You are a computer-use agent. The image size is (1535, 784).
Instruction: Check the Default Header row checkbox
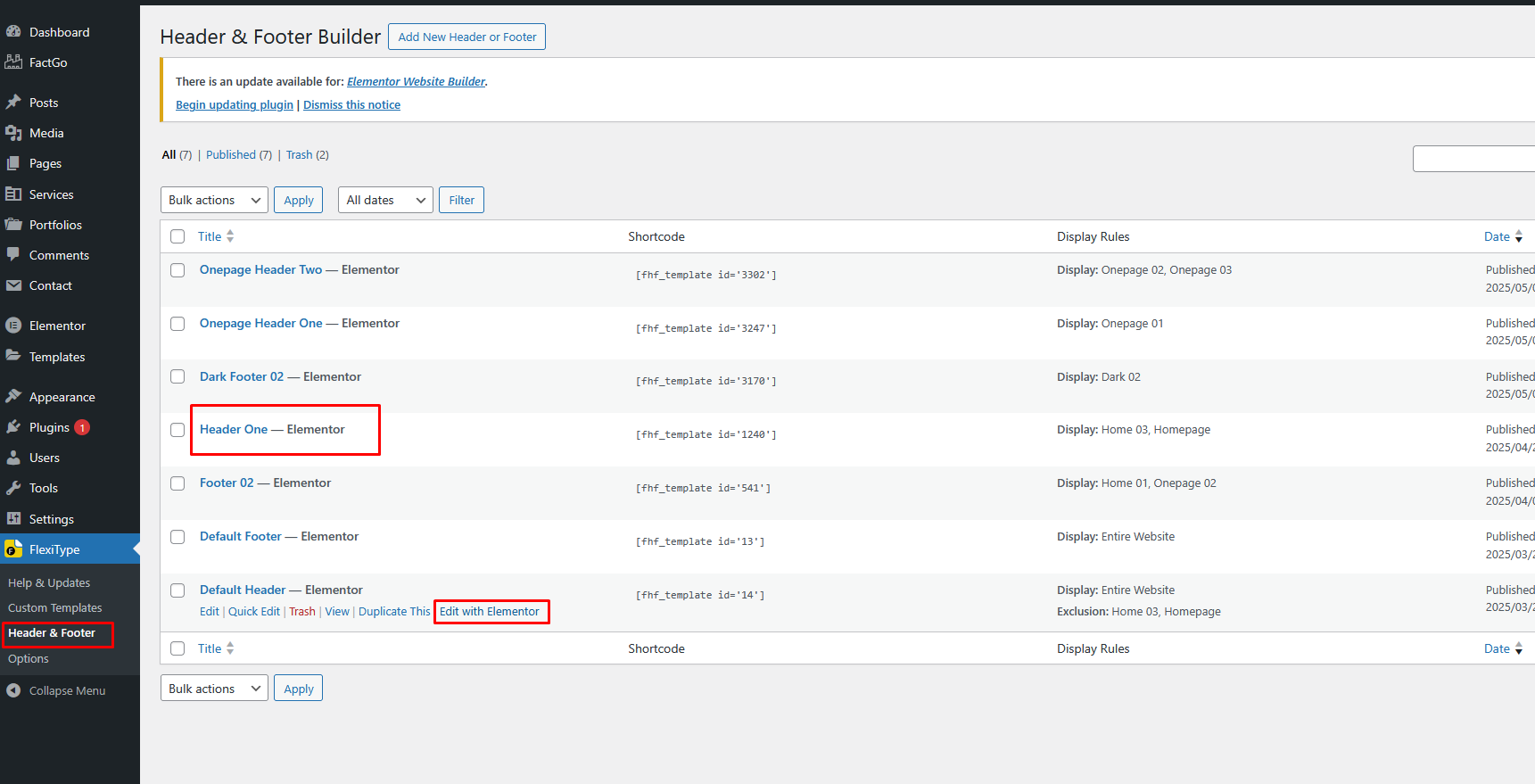[177, 590]
